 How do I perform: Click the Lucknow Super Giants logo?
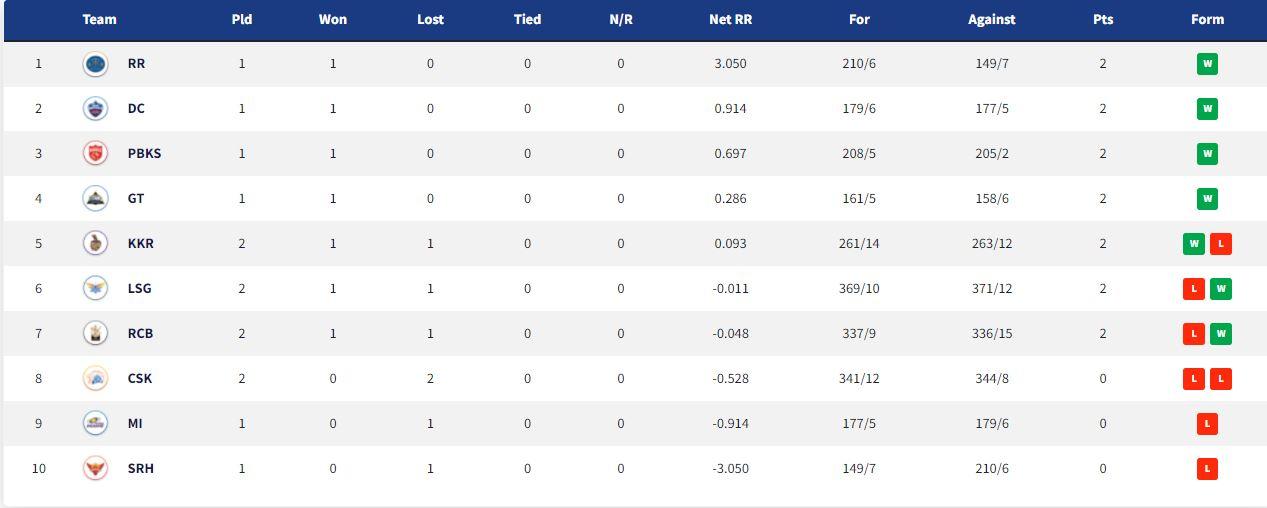[x=95, y=289]
